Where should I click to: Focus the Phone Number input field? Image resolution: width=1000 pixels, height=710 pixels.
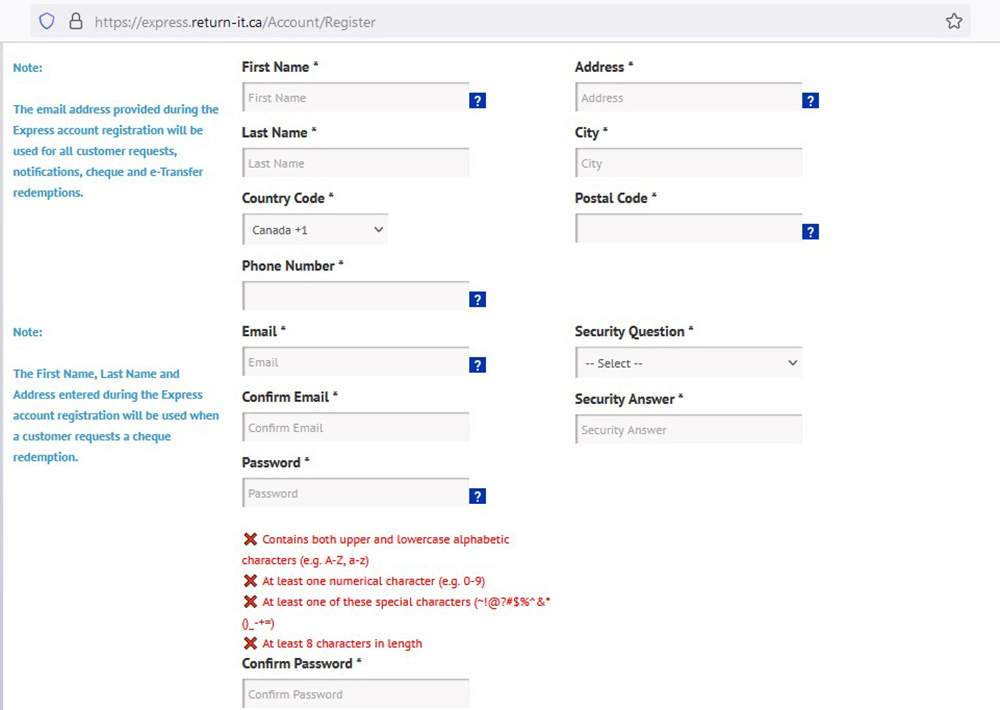(x=356, y=296)
